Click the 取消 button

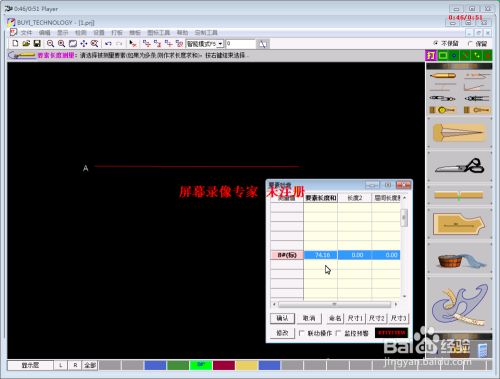click(x=309, y=318)
